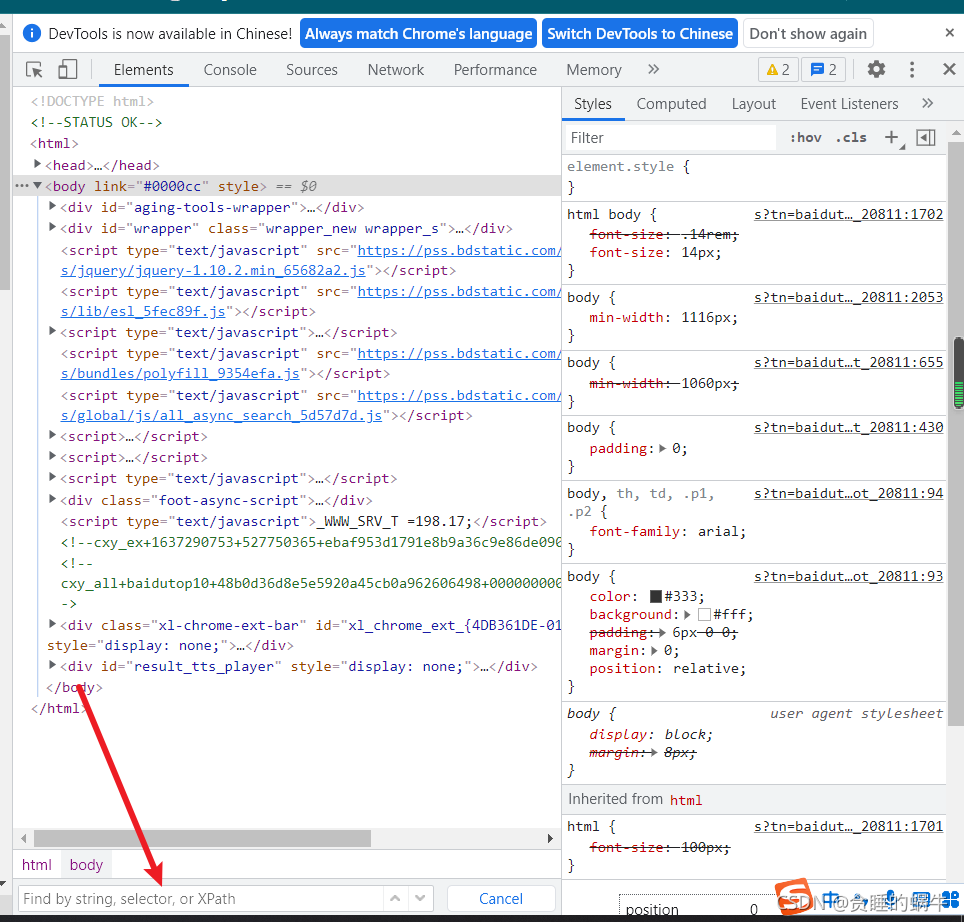Expand the foot-async-script div
The width and height of the screenshot is (964, 922).
tap(52, 498)
